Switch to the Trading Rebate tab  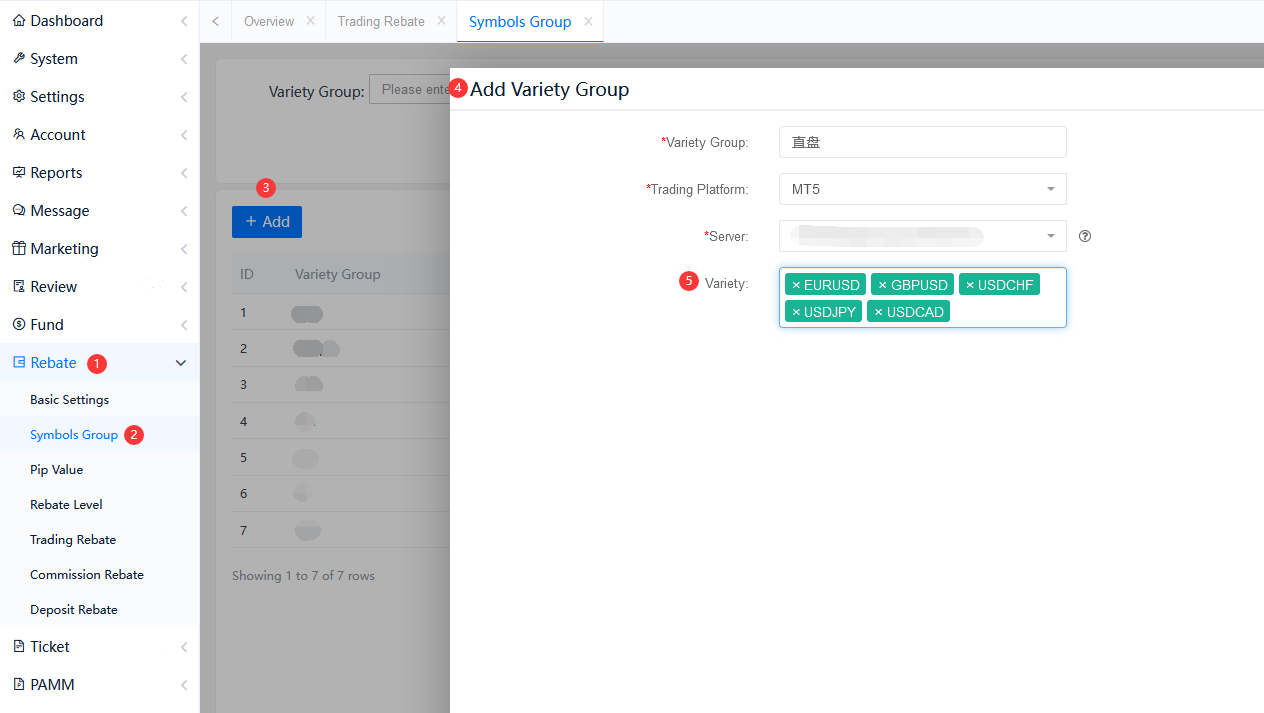381,21
